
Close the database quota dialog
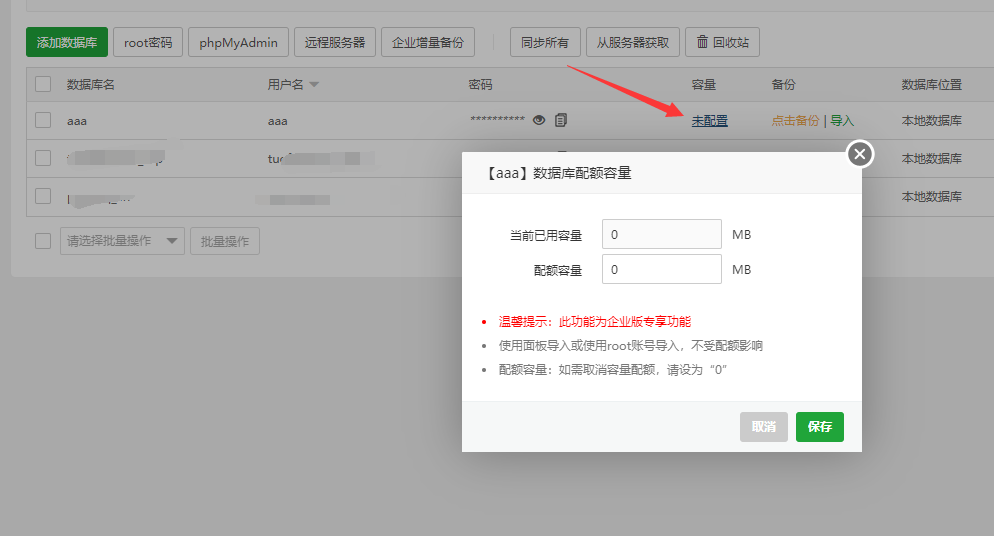(x=860, y=154)
